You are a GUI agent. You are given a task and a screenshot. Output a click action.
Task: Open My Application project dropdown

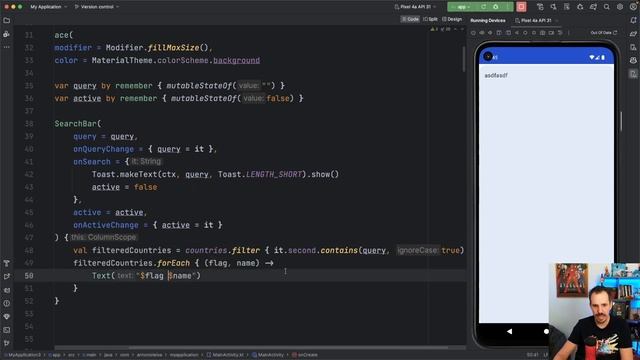tap(49, 7)
